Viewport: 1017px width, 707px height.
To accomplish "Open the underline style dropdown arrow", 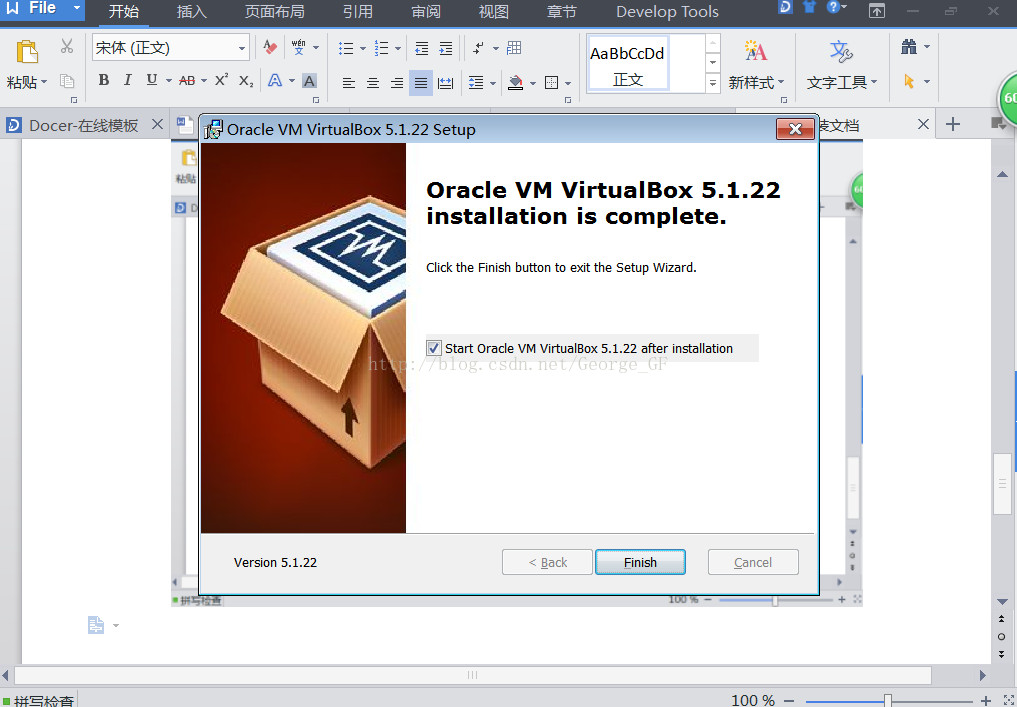I will pos(169,81).
